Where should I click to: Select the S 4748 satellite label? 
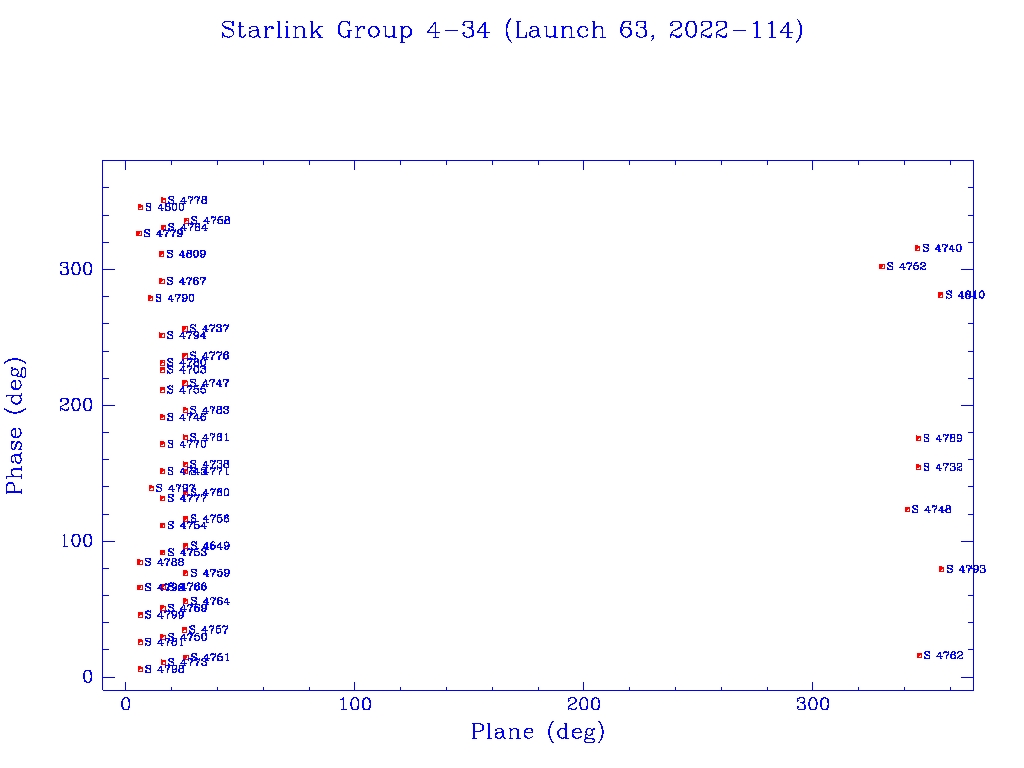coord(932,509)
